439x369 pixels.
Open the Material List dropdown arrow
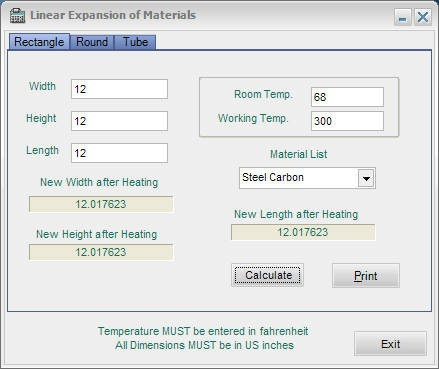pyautogui.click(x=366, y=178)
